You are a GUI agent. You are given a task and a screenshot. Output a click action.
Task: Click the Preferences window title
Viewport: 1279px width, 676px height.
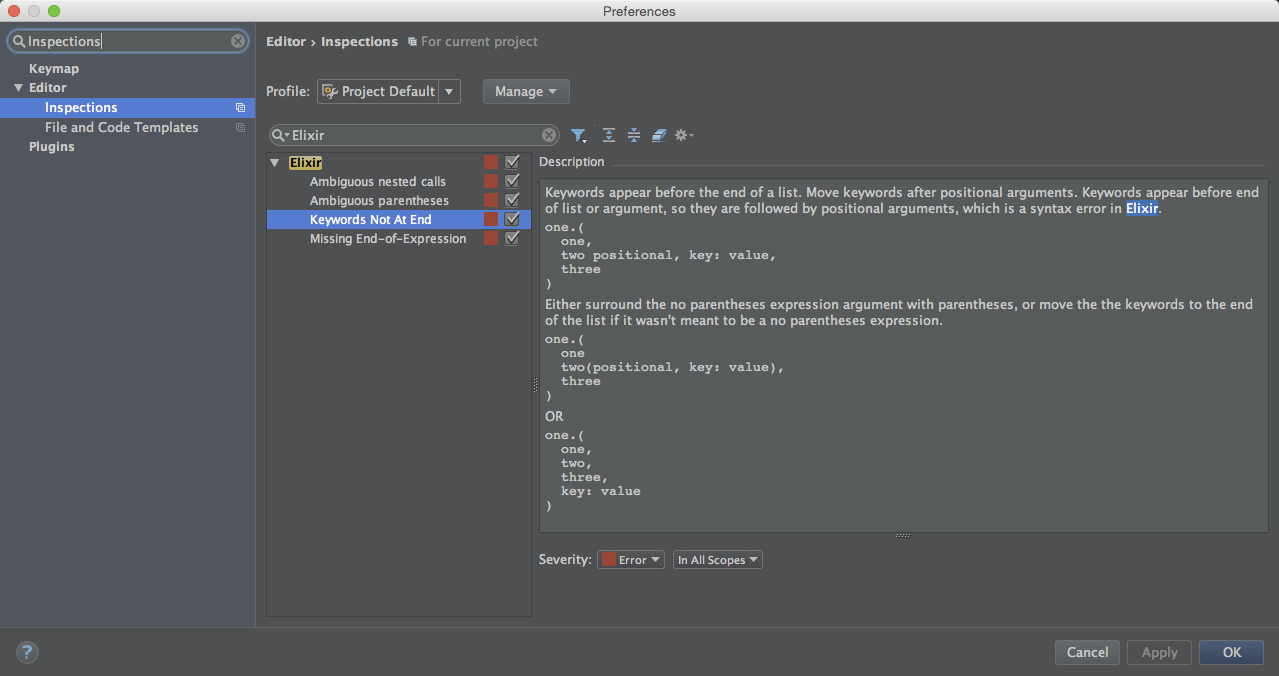click(x=639, y=11)
